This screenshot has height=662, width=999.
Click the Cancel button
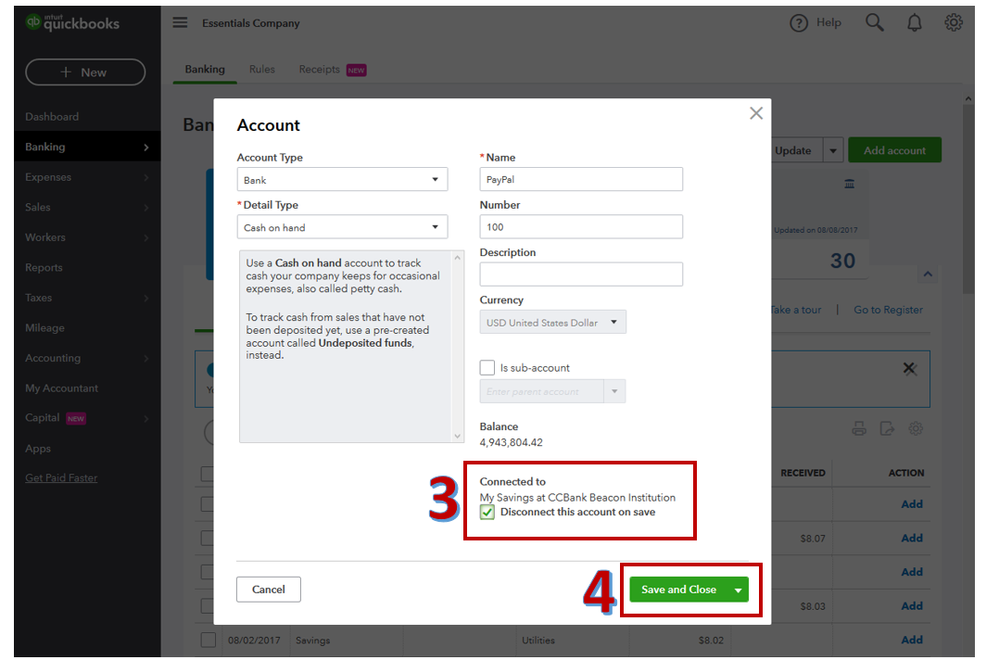pos(268,589)
